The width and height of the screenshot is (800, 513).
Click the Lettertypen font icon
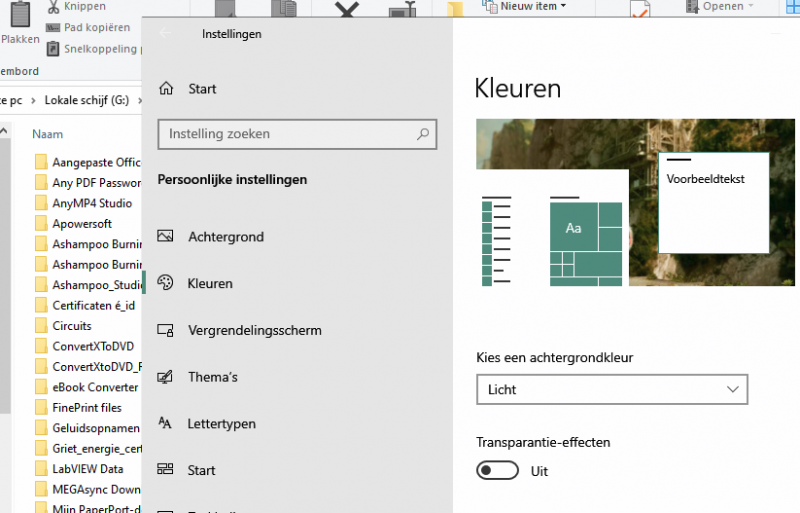tap(166, 423)
